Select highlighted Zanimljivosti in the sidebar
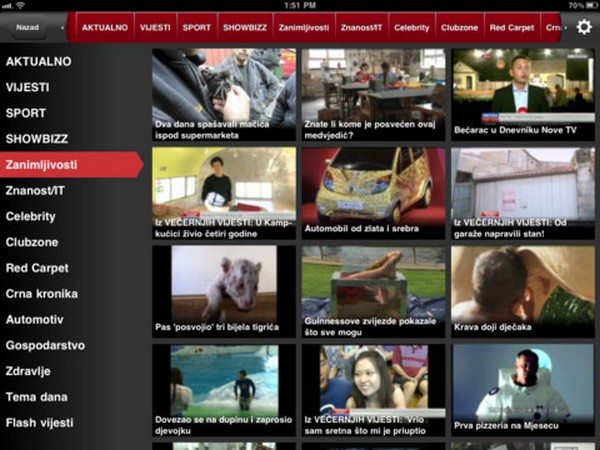This screenshot has width=600, height=450. point(72,165)
